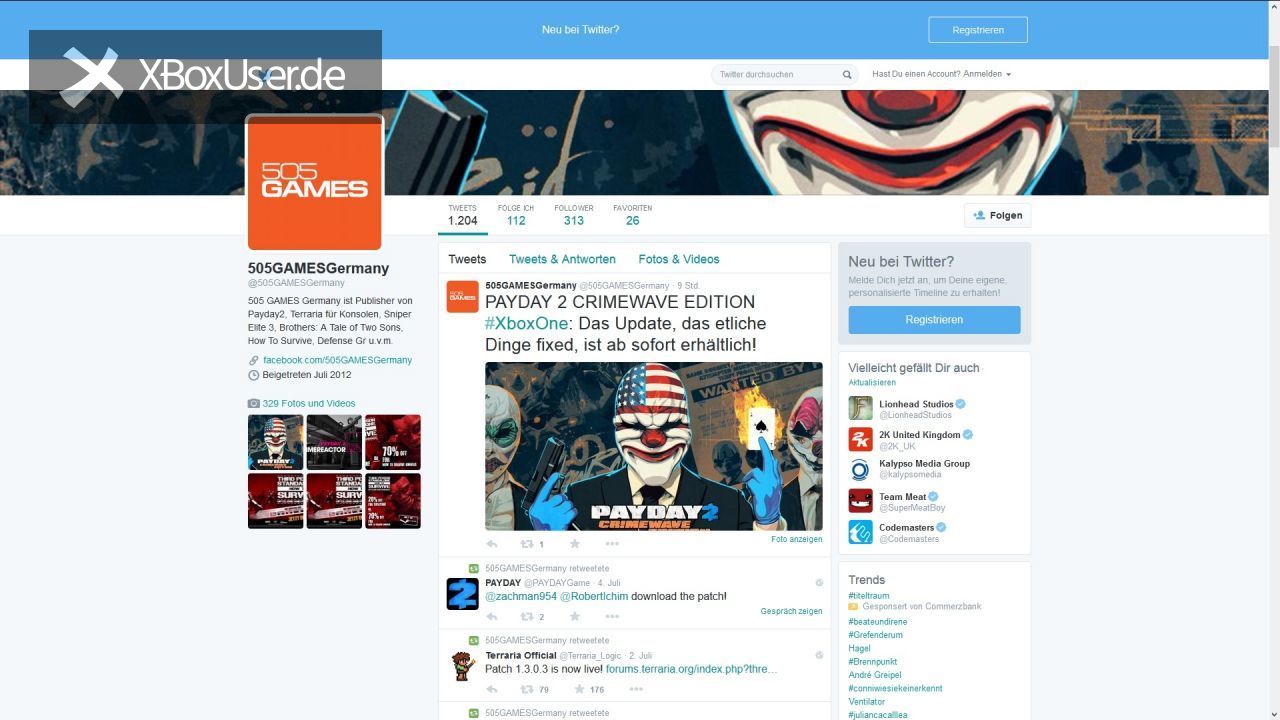Open the Codemasters profile name
The height and width of the screenshot is (720, 1280).
[x=907, y=527]
